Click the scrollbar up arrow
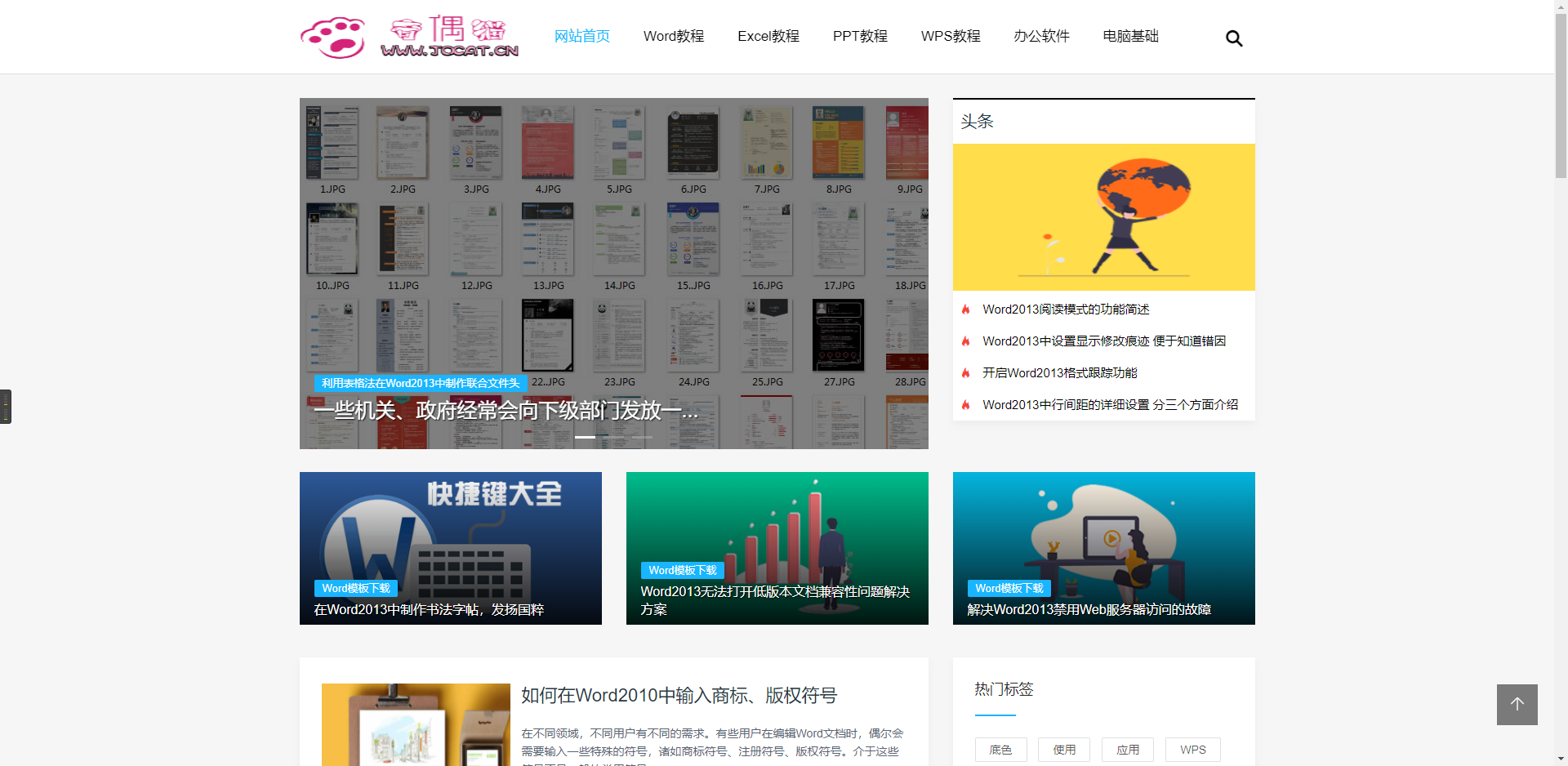Viewport: 1568px width, 766px height. (1561, 6)
